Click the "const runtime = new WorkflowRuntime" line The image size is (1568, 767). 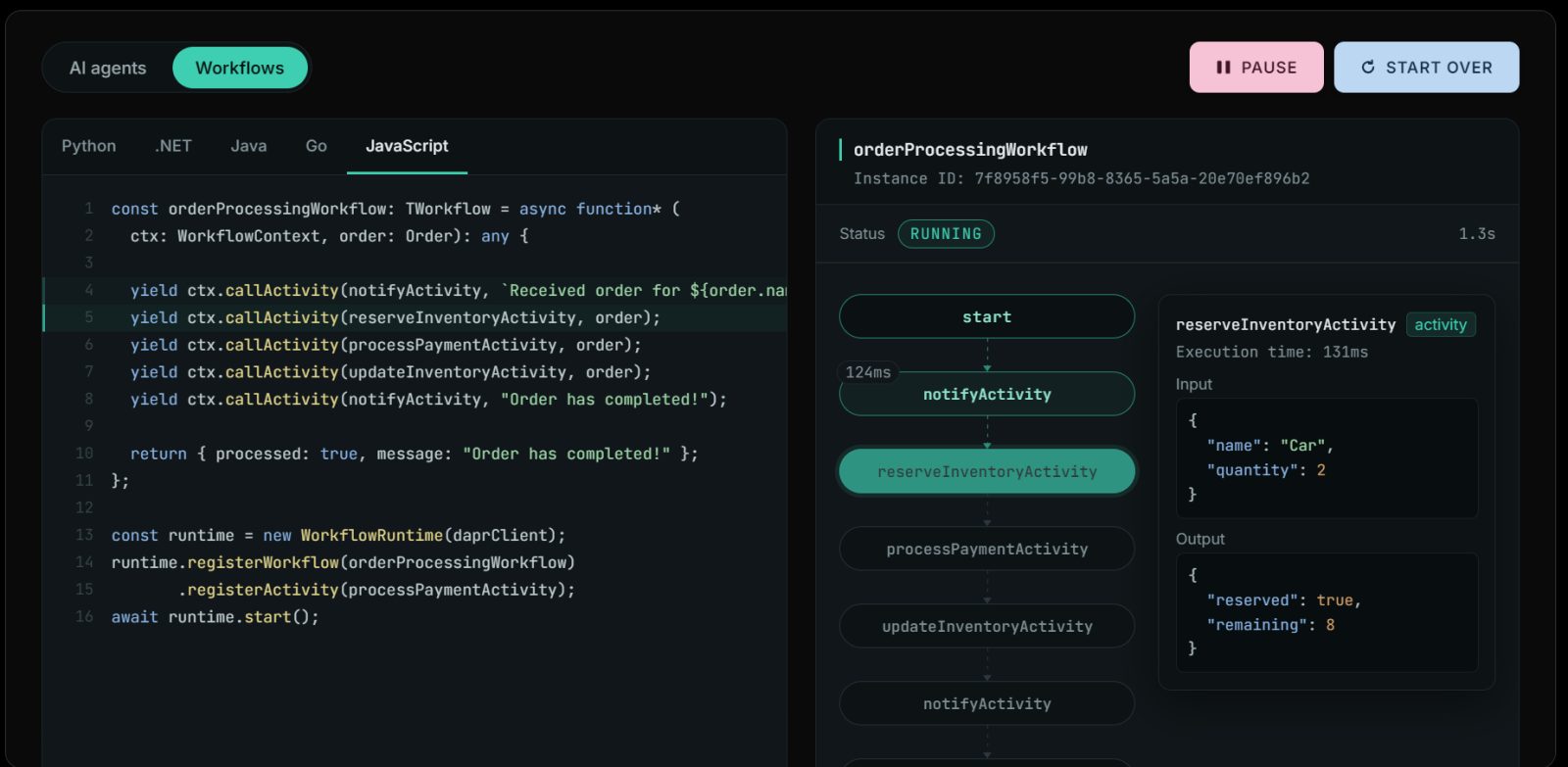(x=339, y=535)
